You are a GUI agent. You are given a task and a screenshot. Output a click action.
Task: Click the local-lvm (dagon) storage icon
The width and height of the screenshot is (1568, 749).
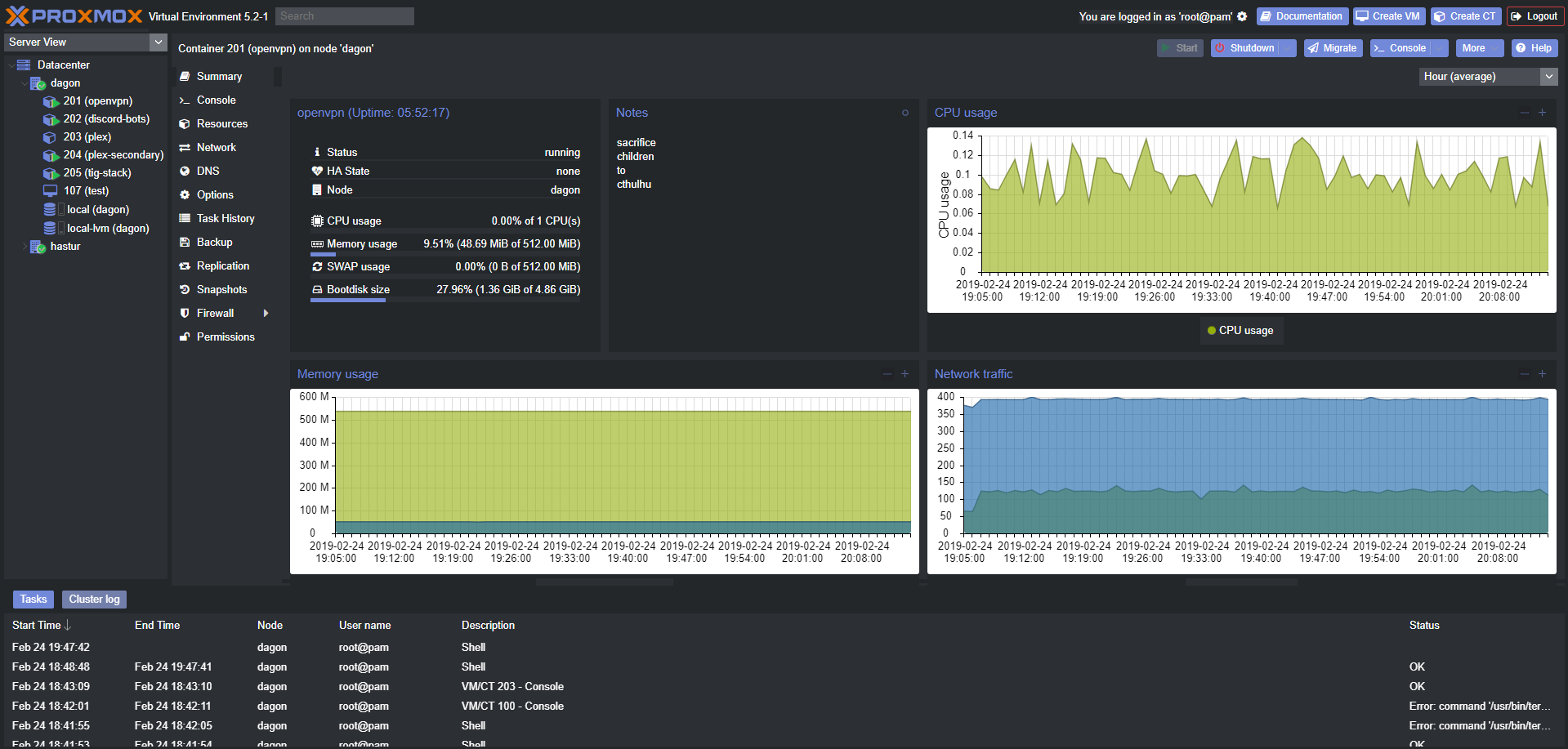[50, 229]
